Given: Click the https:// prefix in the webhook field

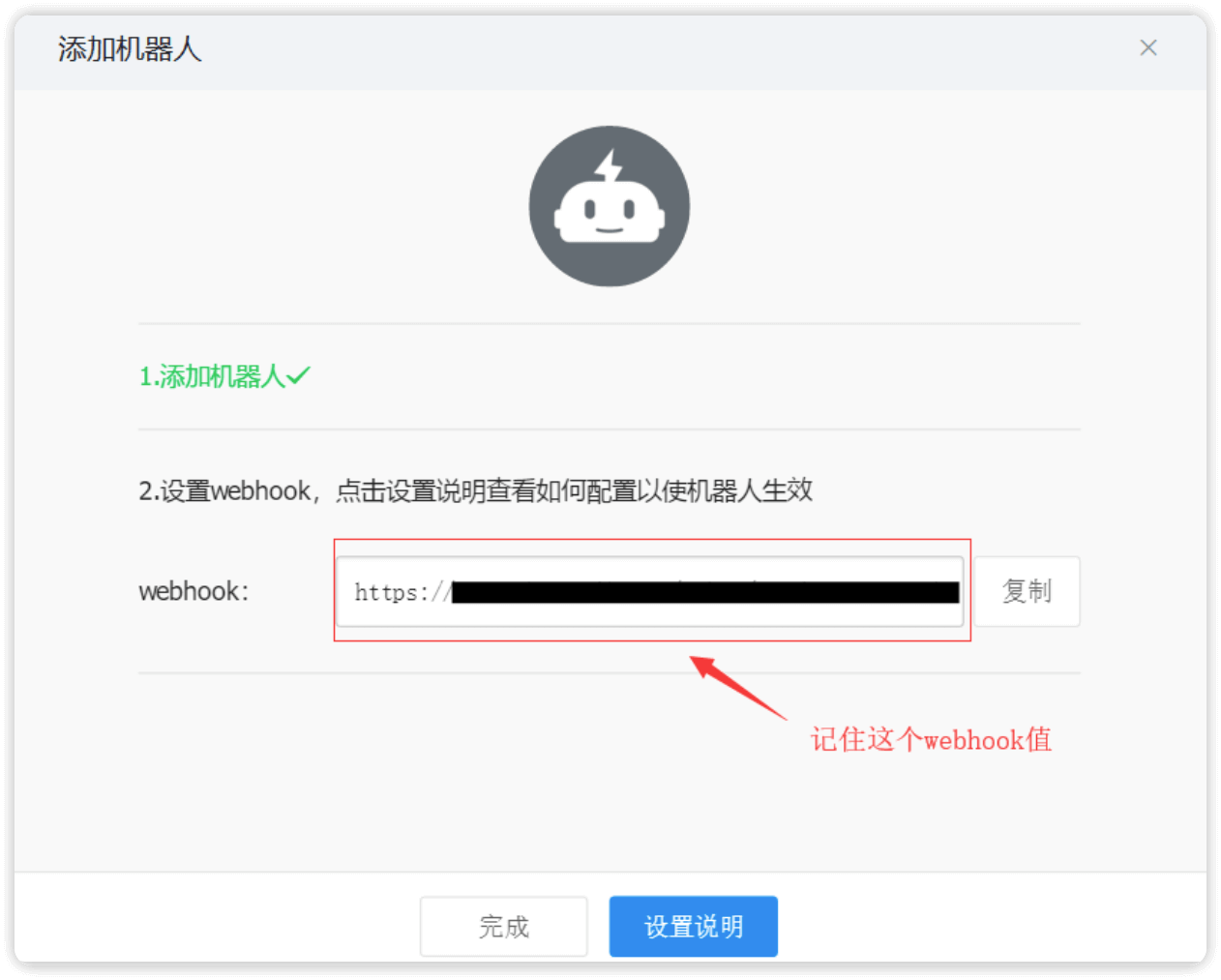Looking at the screenshot, I should click(x=402, y=592).
